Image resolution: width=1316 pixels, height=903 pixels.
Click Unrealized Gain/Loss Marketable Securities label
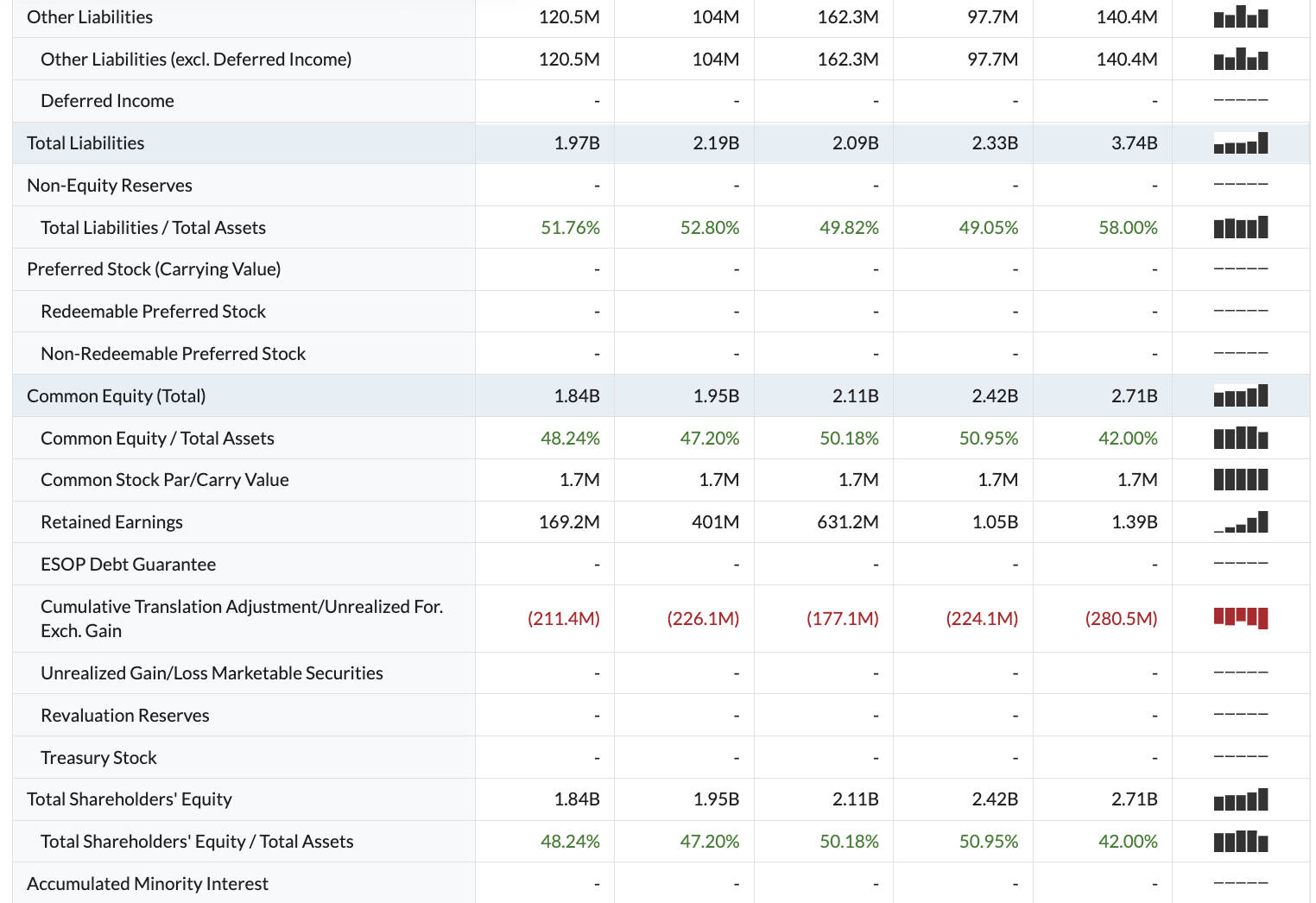coord(212,673)
